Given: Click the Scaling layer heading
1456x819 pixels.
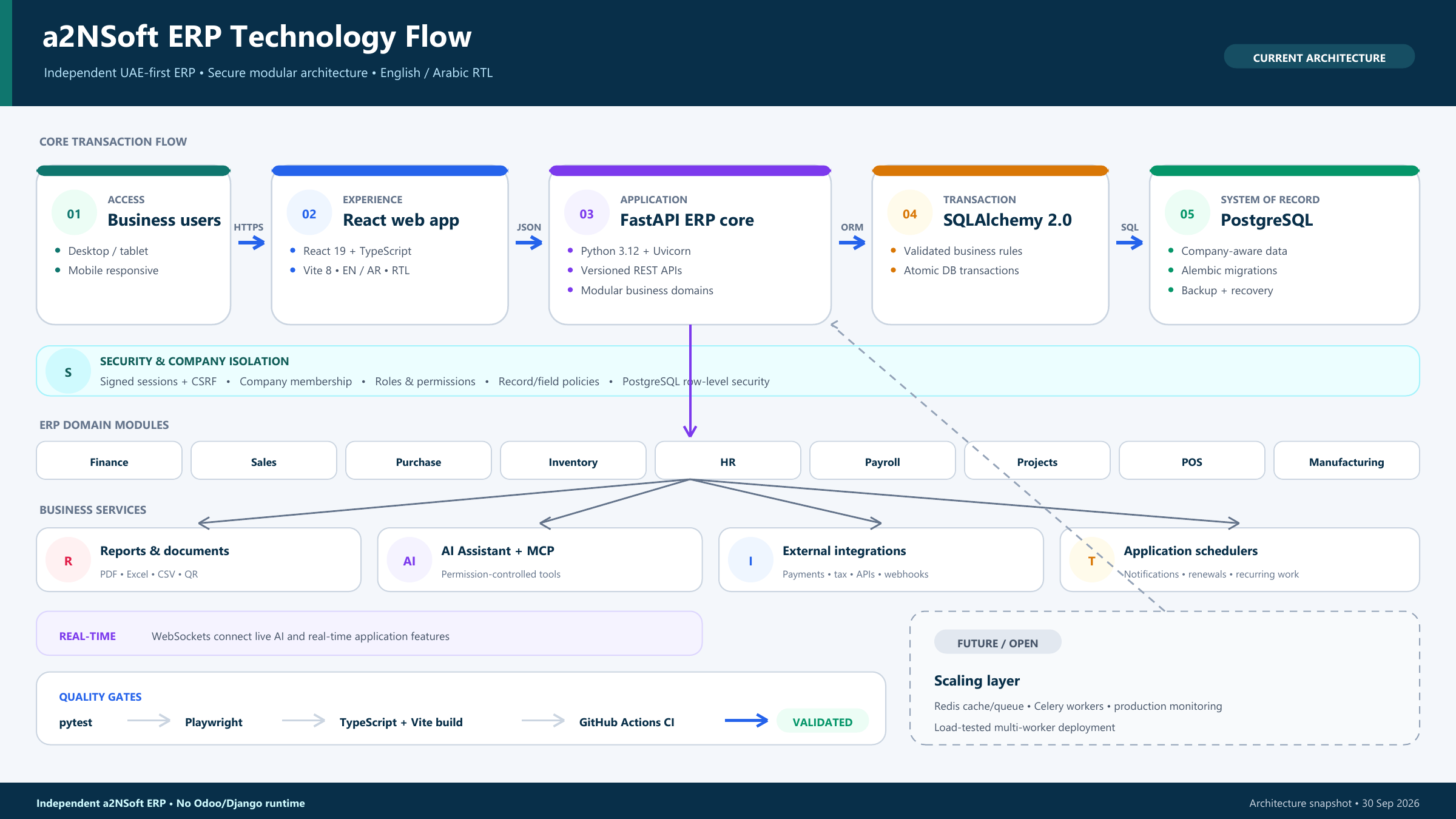Looking at the screenshot, I should click(977, 681).
